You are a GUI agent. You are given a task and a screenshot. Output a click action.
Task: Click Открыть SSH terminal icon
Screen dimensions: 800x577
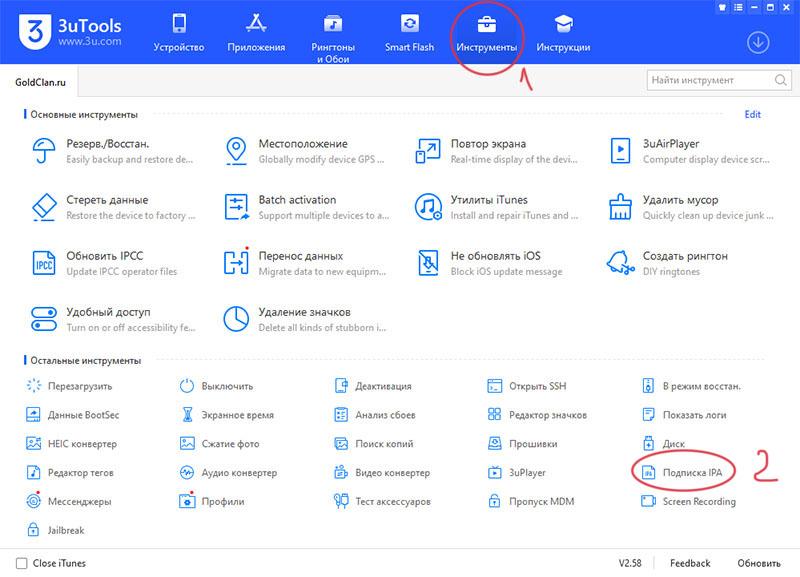pos(494,386)
